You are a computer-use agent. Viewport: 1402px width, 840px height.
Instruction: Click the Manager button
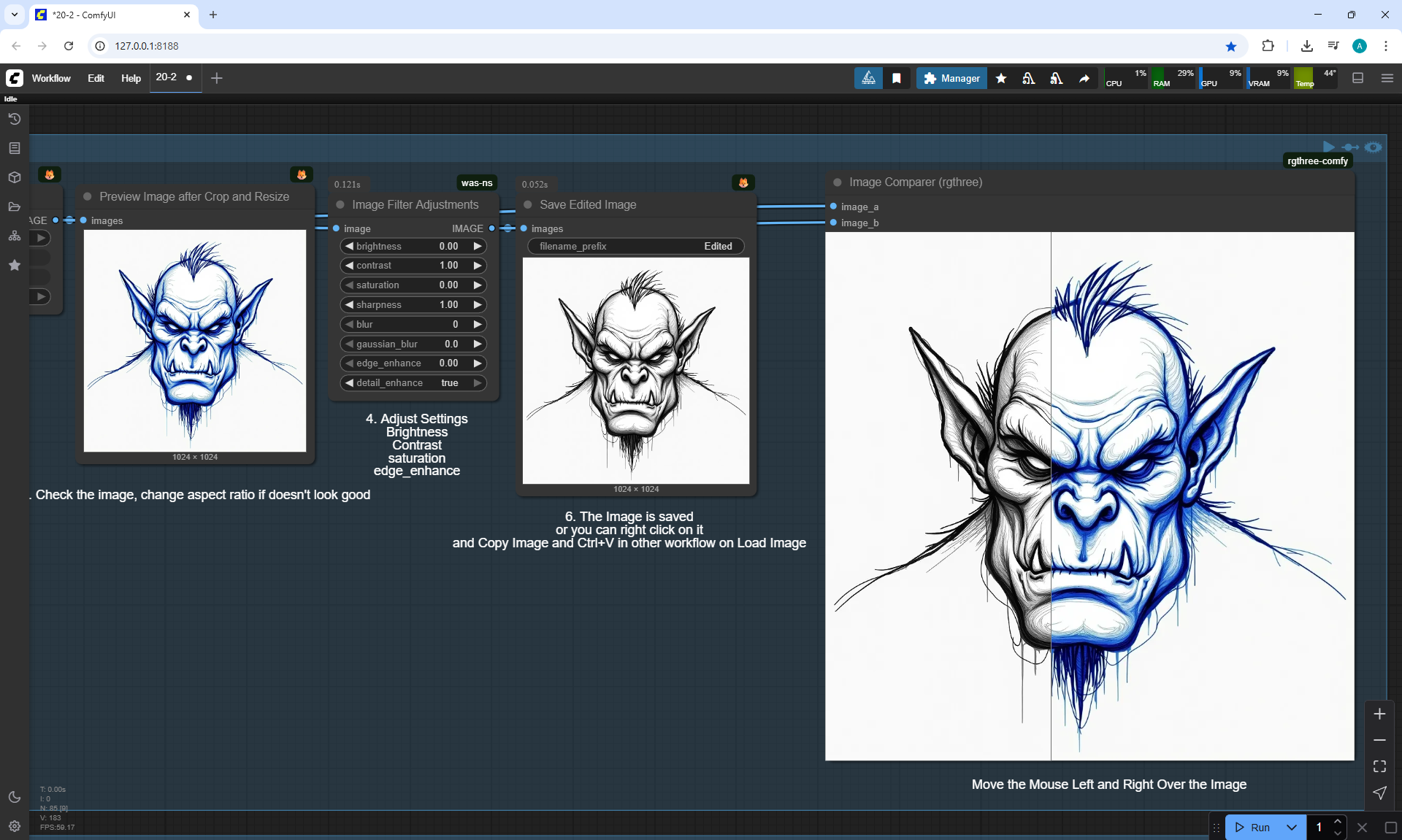[951, 78]
